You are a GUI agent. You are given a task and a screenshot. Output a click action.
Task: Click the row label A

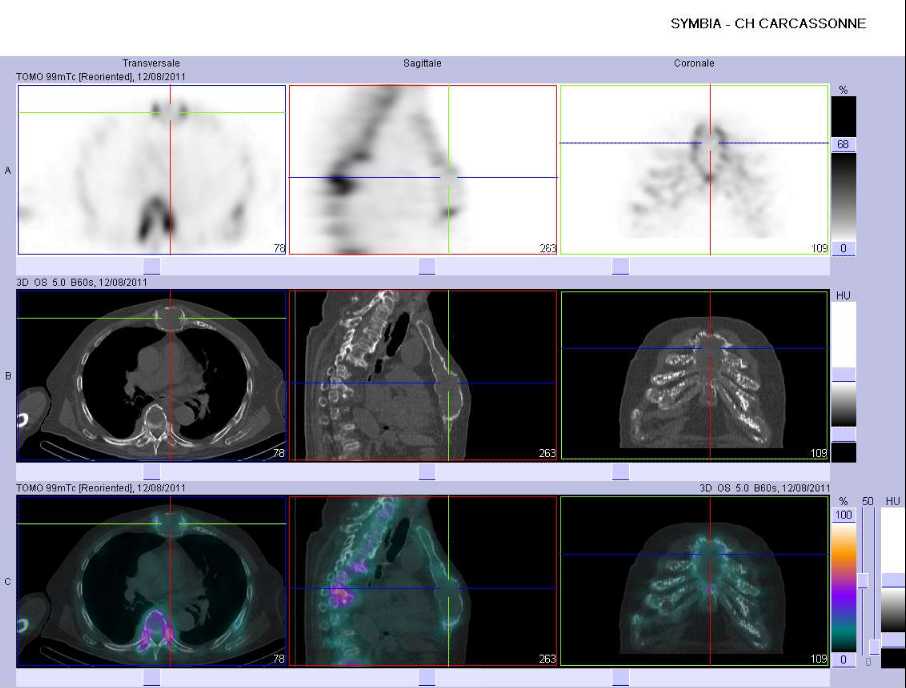(x=8, y=170)
